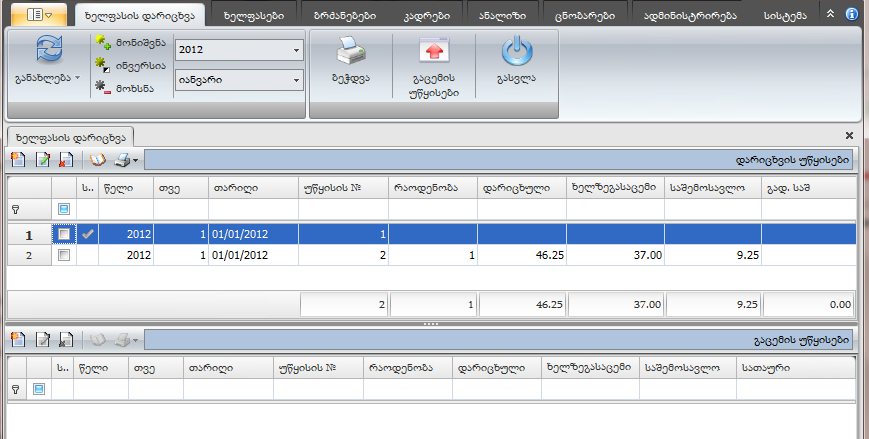Screen dimensions: 869x439
Task: Open the application menu button
Action: [x=39, y=14]
